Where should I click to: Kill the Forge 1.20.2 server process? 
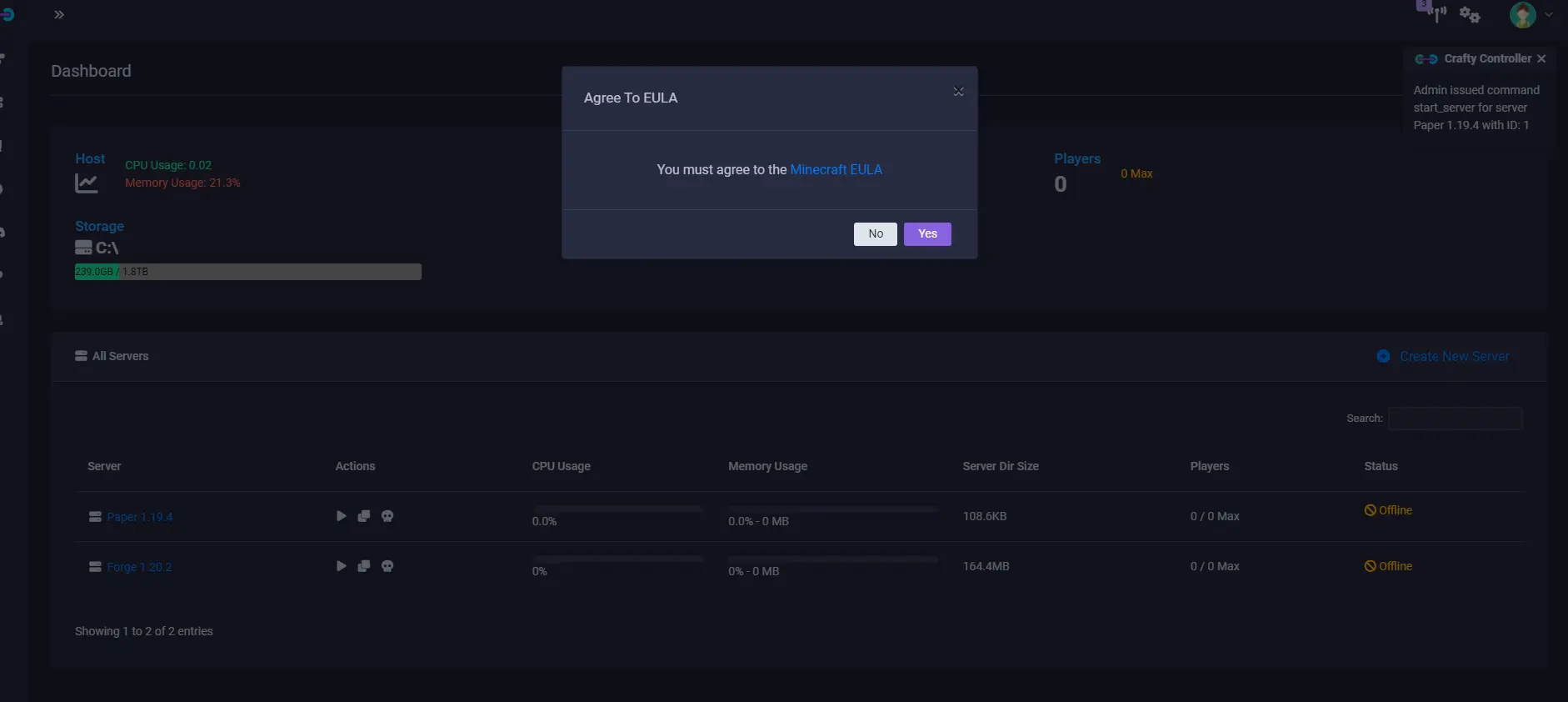pyautogui.click(x=387, y=566)
